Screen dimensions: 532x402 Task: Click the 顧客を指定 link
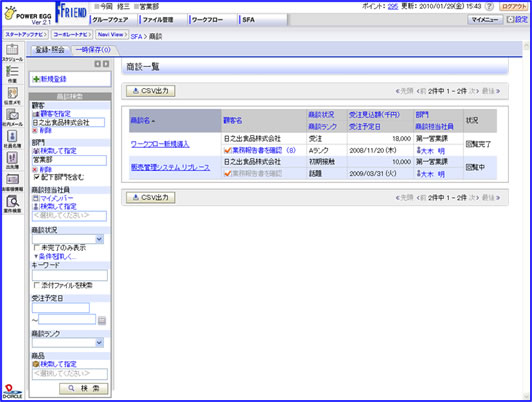pyautogui.click(x=56, y=114)
